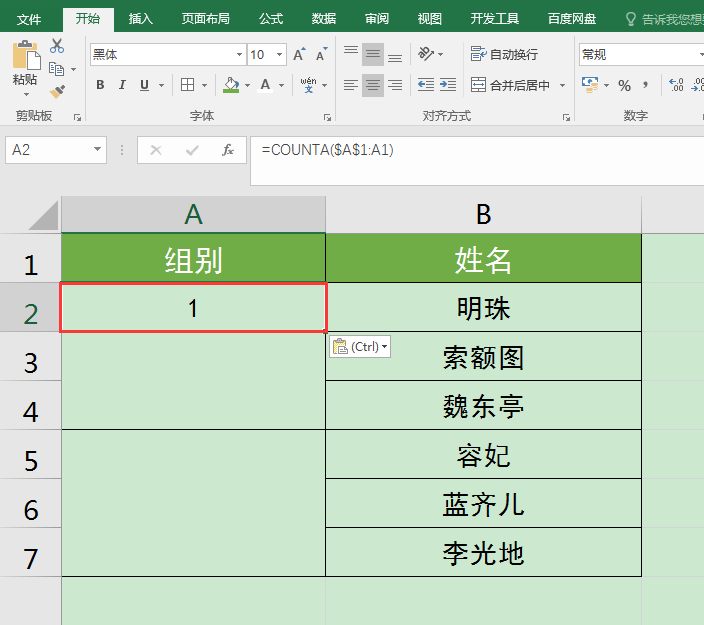Apply cell borders icon
Screen dimensions: 704x625
pos(188,84)
